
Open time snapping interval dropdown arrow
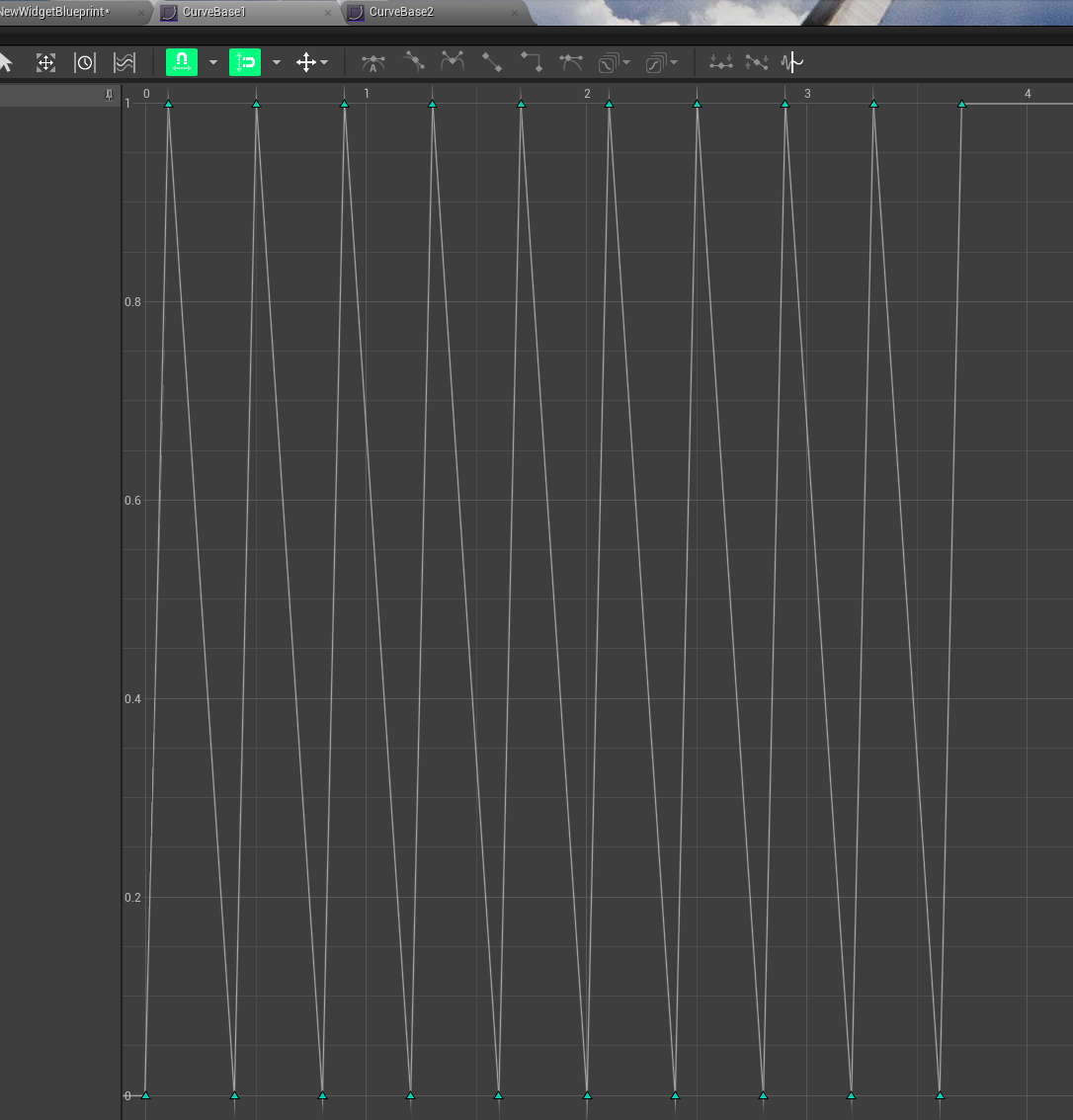pyautogui.click(x=212, y=63)
